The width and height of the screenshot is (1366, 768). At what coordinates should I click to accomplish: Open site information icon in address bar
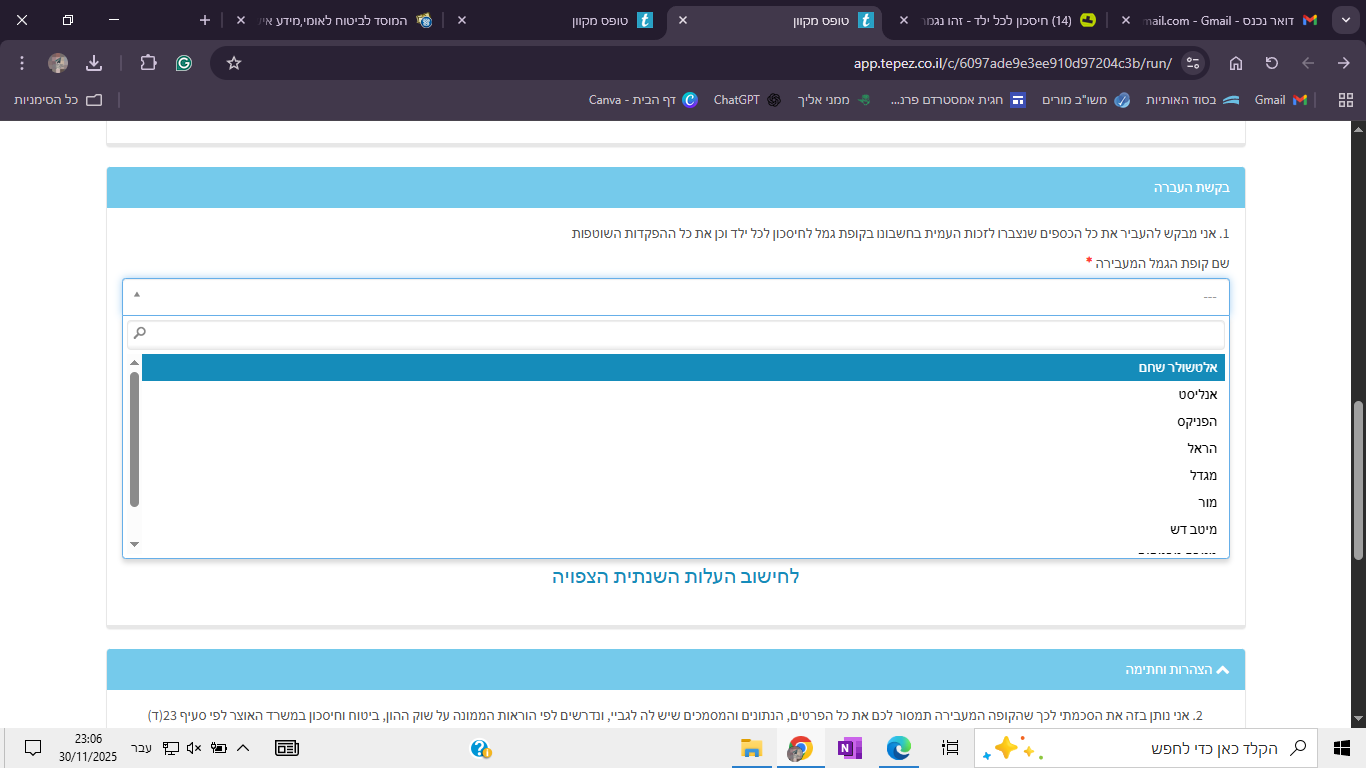(x=1192, y=63)
